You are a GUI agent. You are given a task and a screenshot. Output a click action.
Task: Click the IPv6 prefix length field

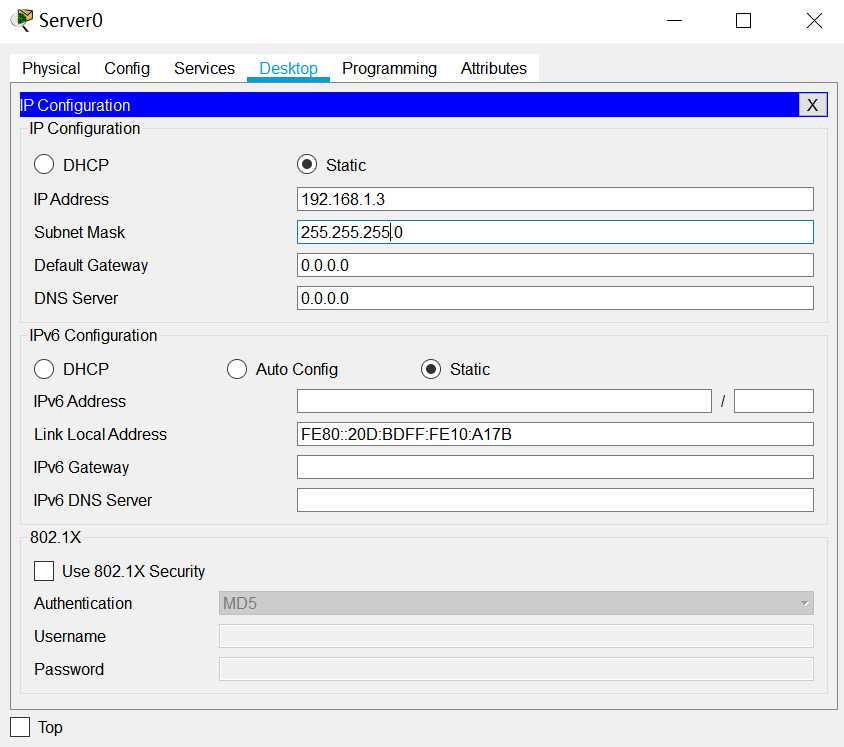tap(773, 401)
